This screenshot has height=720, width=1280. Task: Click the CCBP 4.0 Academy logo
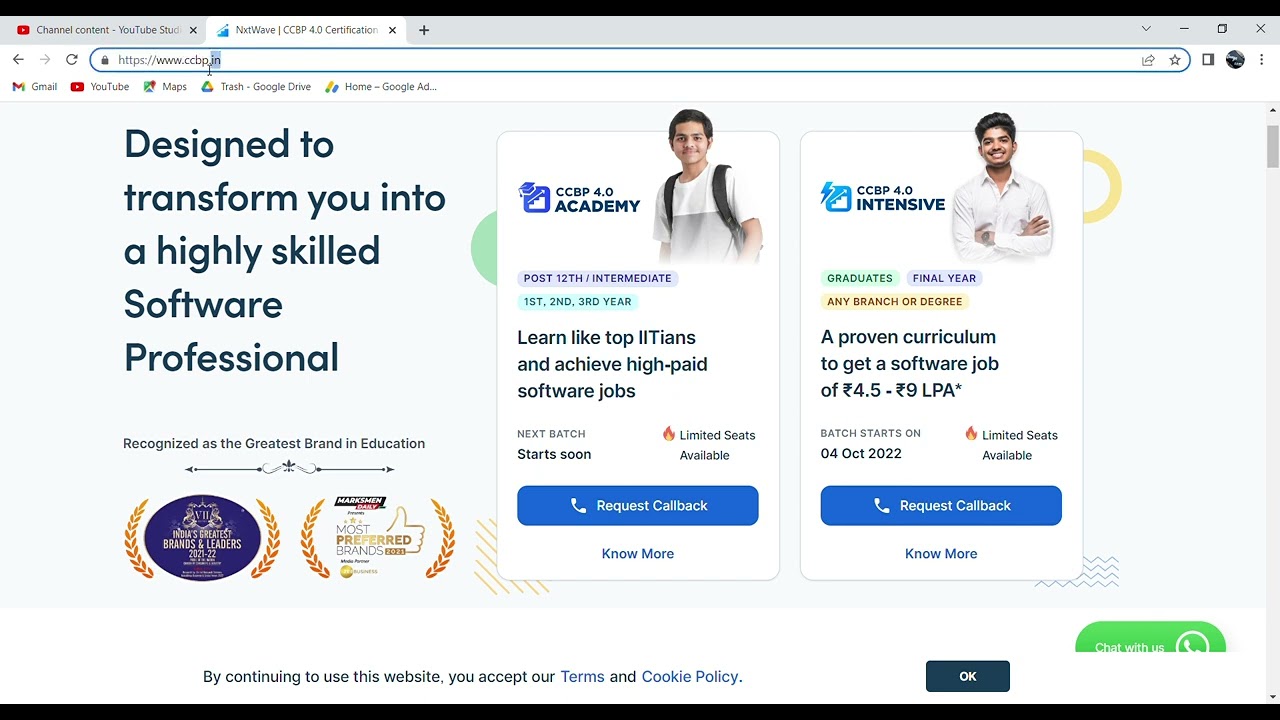[x=579, y=198]
